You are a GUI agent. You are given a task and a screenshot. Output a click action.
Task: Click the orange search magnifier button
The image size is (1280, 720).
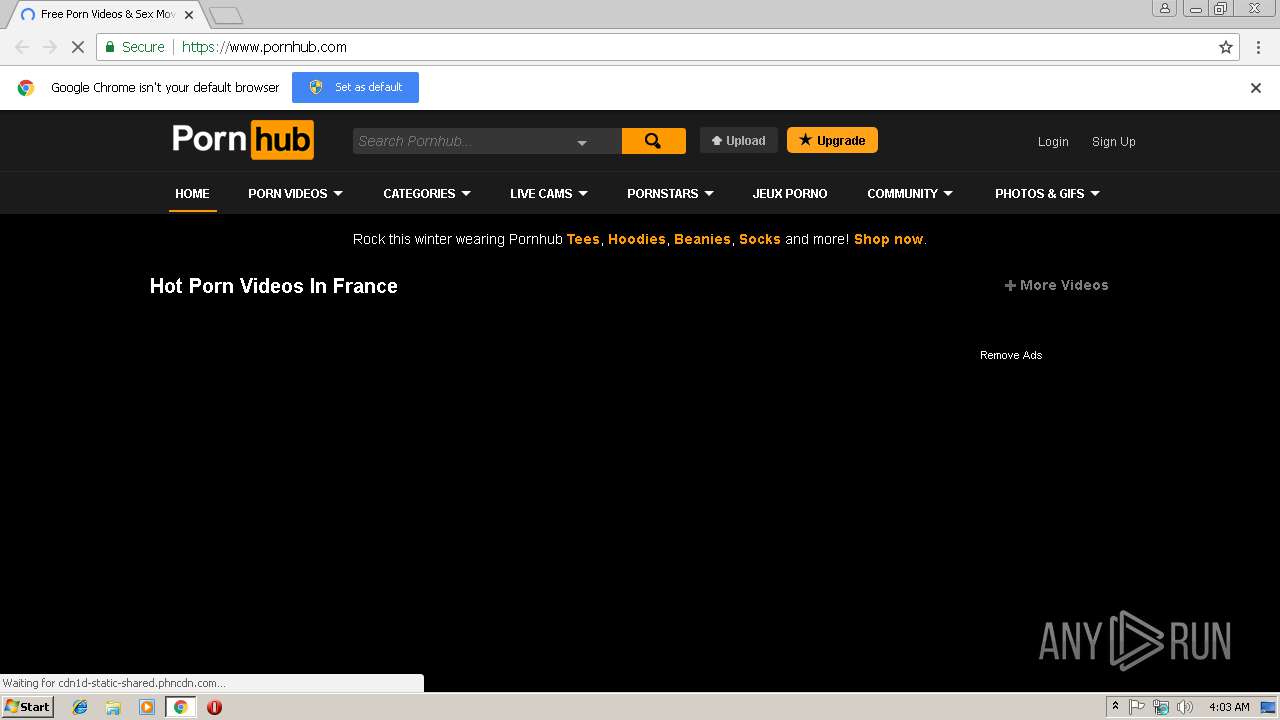pyautogui.click(x=653, y=141)
